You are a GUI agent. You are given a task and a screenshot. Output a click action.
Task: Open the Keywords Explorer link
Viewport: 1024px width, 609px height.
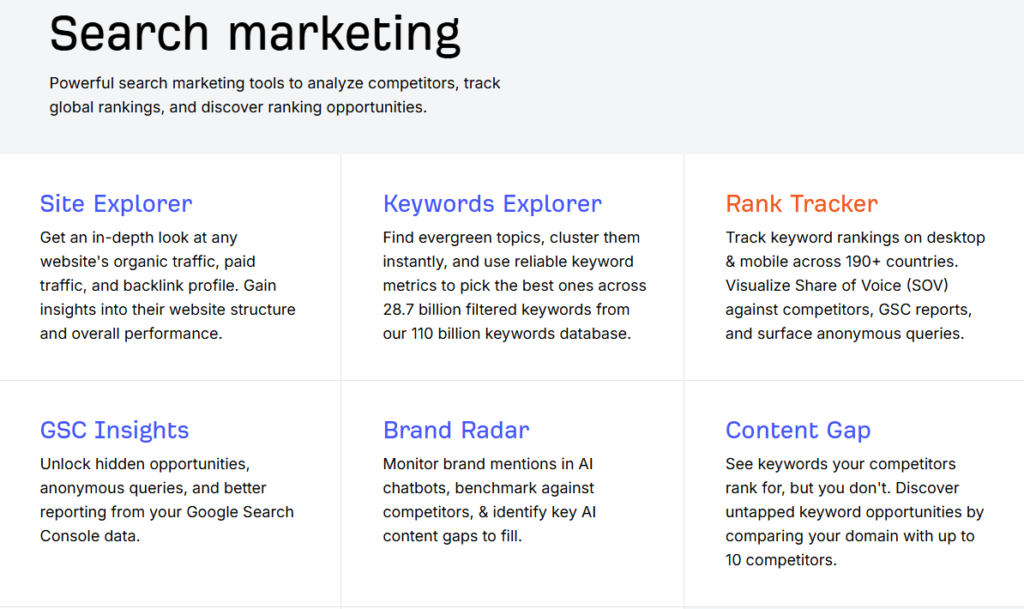(x=492, y=204)
